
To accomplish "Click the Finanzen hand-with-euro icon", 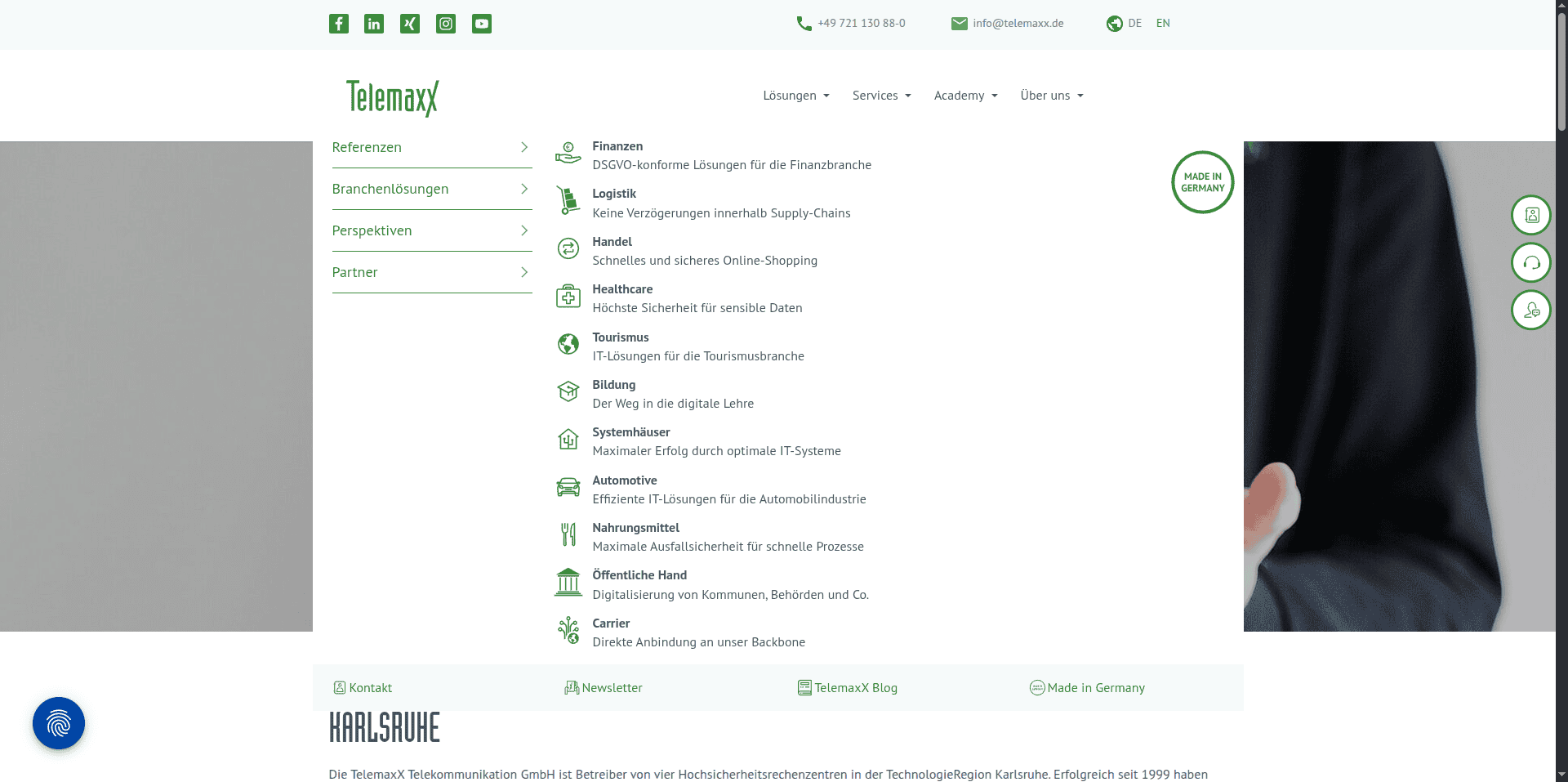I will coord(568,153).
